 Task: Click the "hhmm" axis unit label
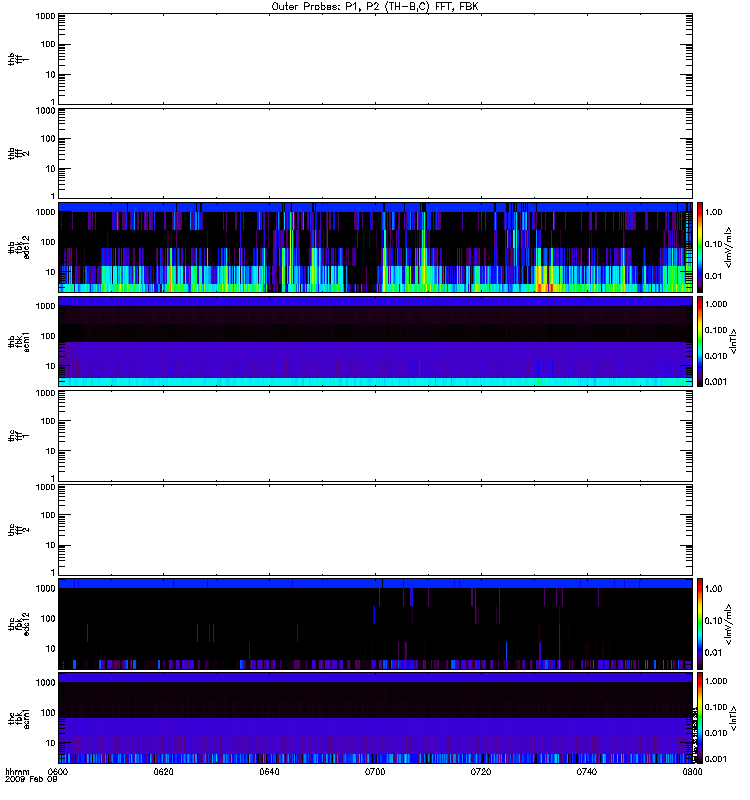pos(18,771)
